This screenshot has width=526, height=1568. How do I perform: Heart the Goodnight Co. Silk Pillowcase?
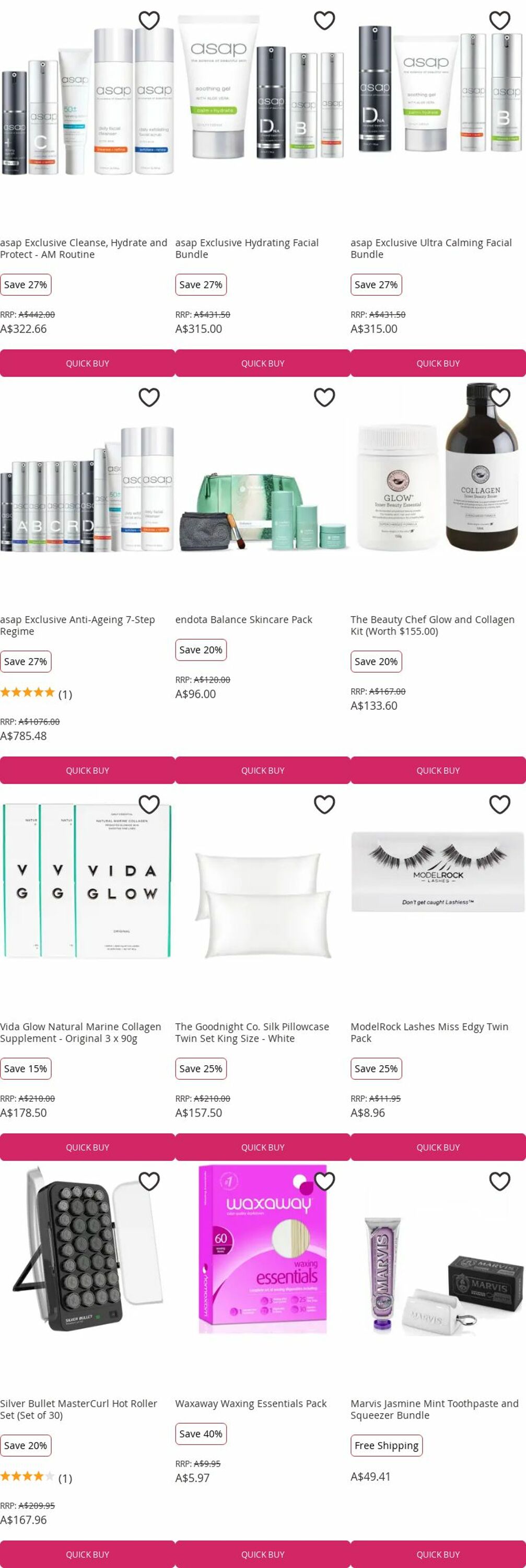[324, 805]
